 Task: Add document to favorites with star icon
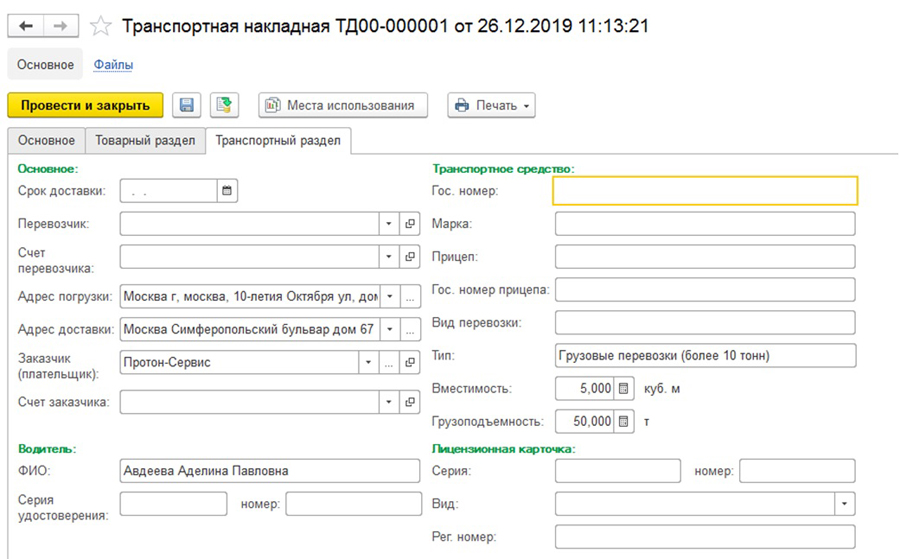[100, 27]
